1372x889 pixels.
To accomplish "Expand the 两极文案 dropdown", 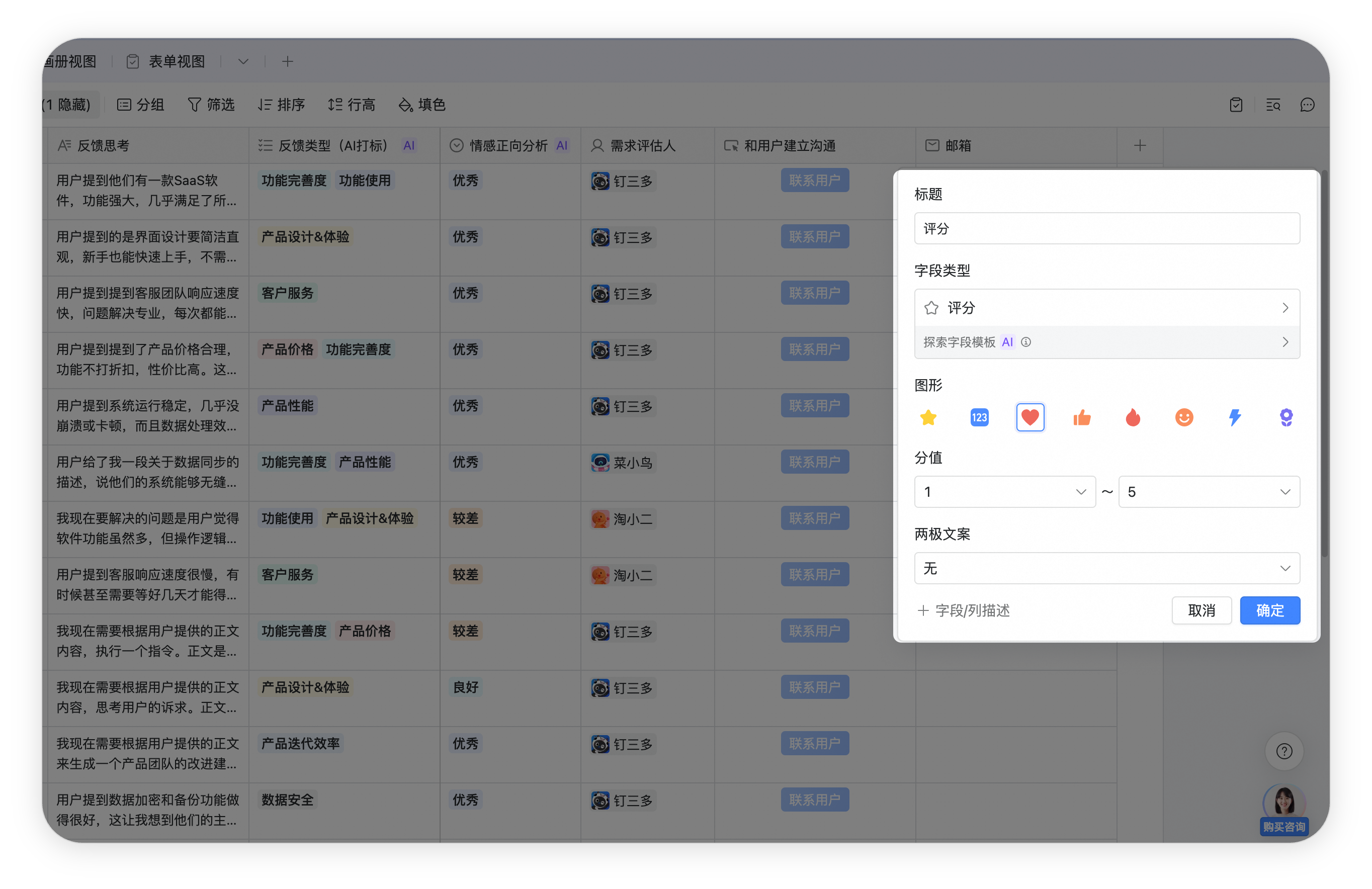I will 1107,569.
